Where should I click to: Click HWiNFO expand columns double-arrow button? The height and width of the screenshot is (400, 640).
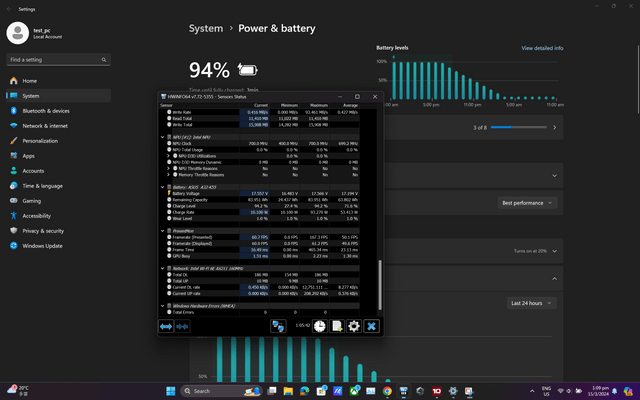point(166,326)
